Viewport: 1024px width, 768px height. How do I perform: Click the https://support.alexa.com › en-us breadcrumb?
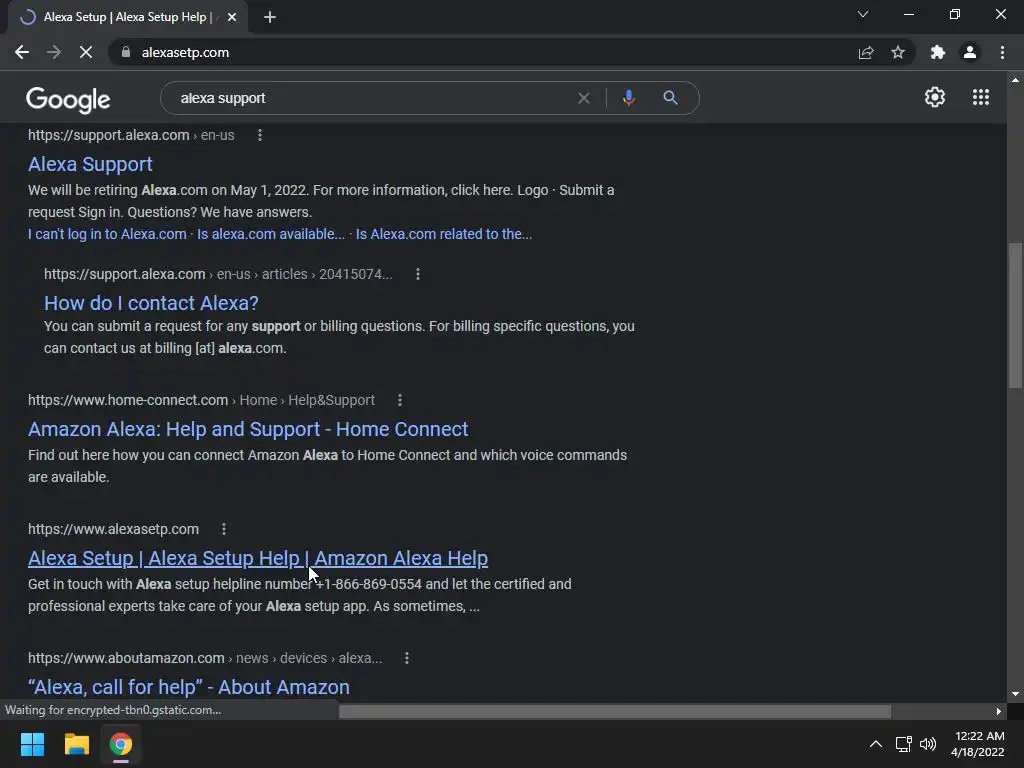(131, 135)
